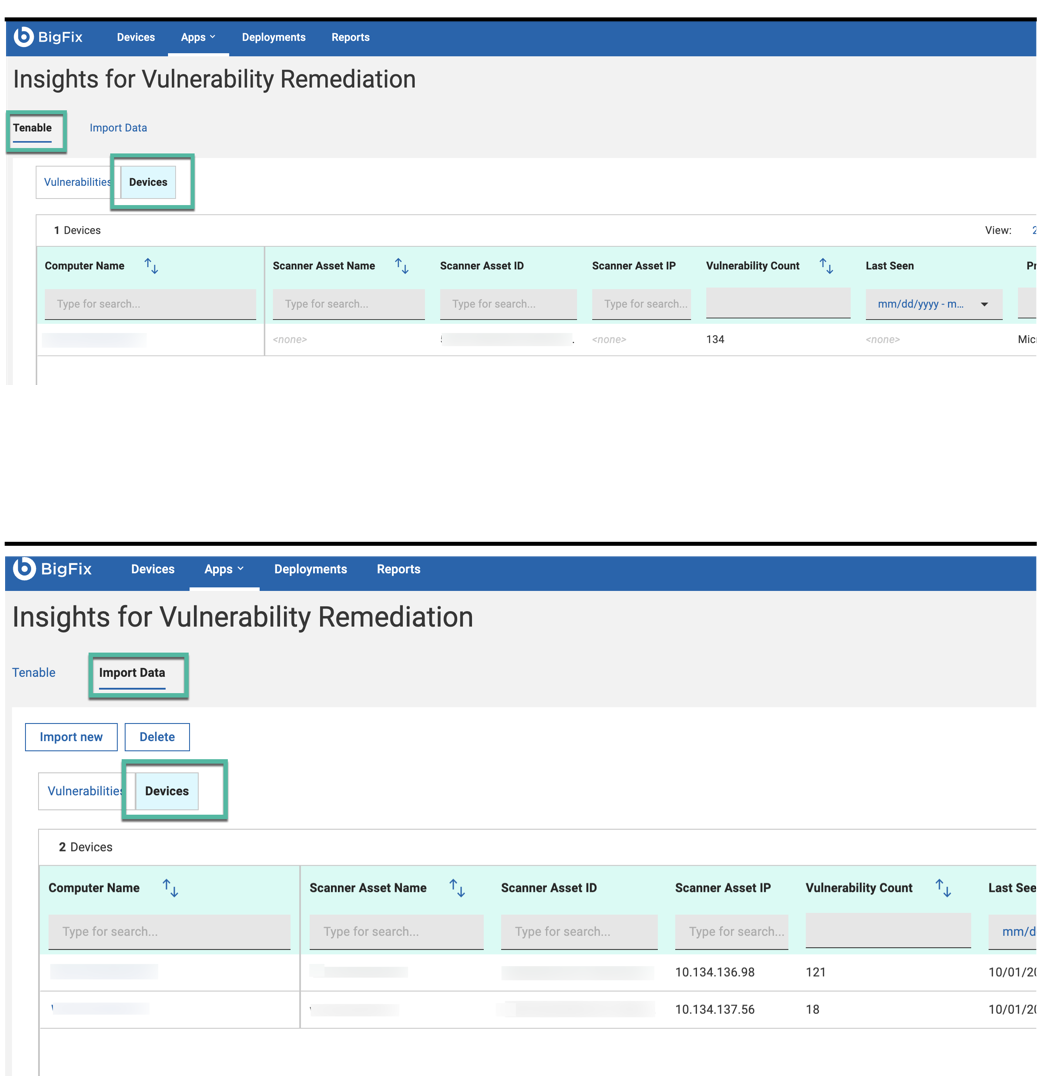The image size is (1052, 1076).
Task: Open Reports in top navbar
Action: pos(351,38)
